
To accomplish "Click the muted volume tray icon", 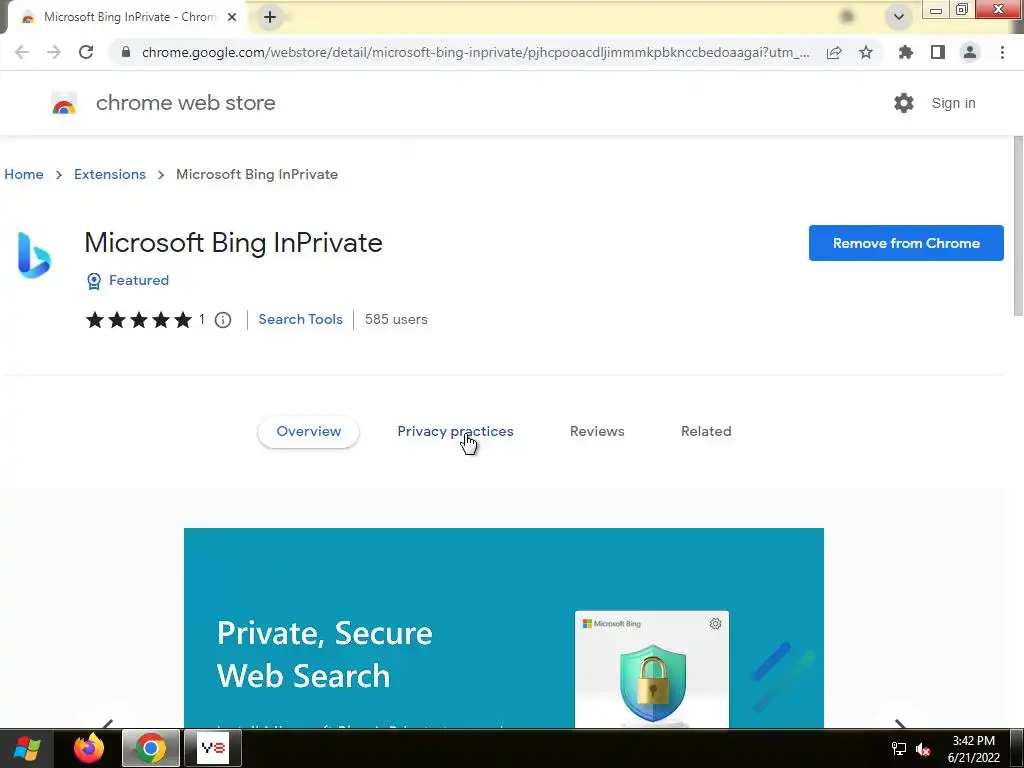I will point(923,749).
